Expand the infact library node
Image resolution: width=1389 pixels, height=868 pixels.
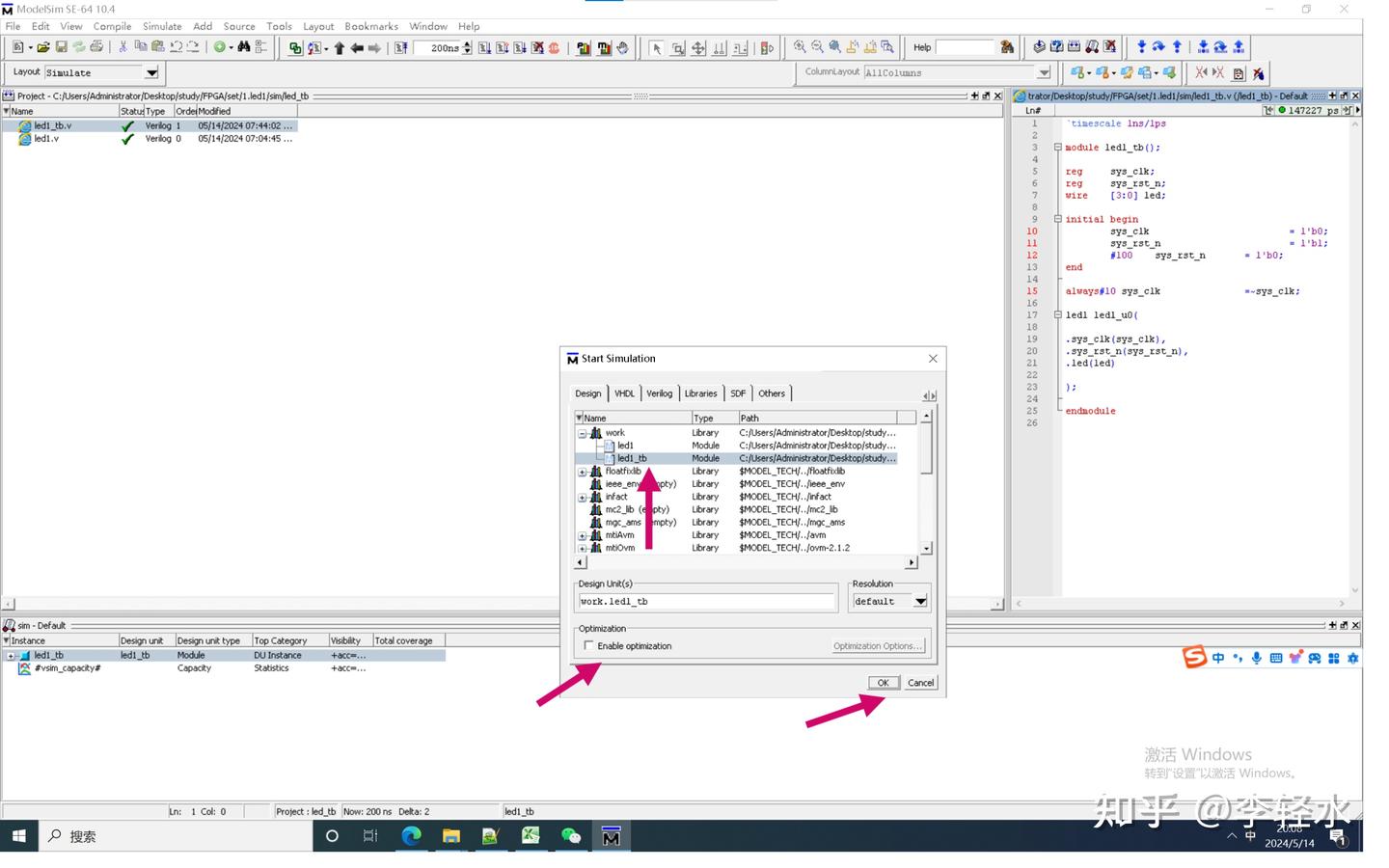click(583, 498)
